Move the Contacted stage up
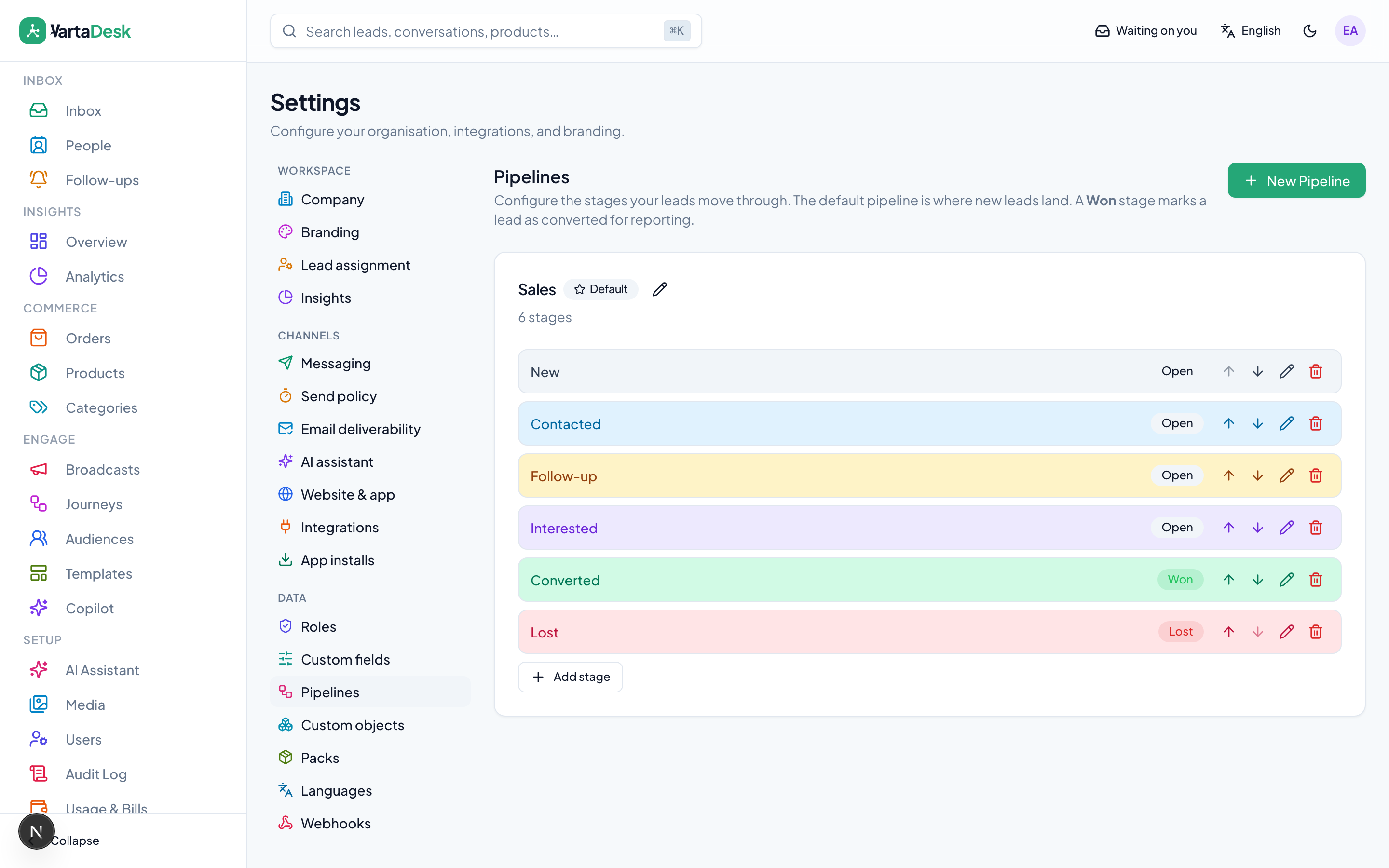The width and height of the screenshot is (1389, 868). click(1228, 424)
